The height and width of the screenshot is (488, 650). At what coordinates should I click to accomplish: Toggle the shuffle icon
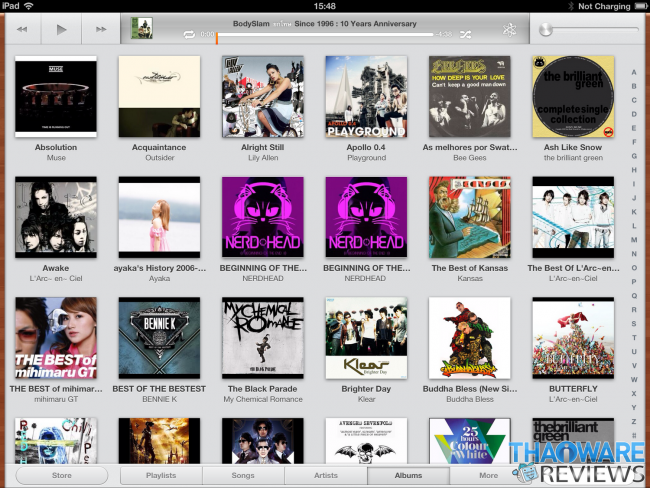click(466, 35)
